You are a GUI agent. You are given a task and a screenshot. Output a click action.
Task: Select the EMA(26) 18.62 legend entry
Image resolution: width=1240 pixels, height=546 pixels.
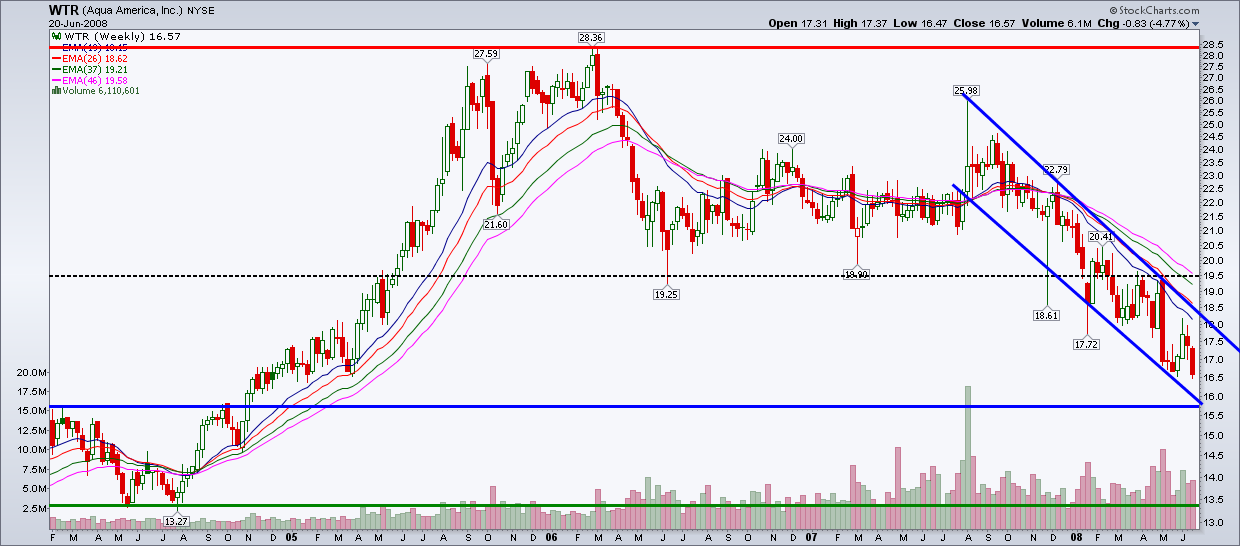click(x=88, y=59)
